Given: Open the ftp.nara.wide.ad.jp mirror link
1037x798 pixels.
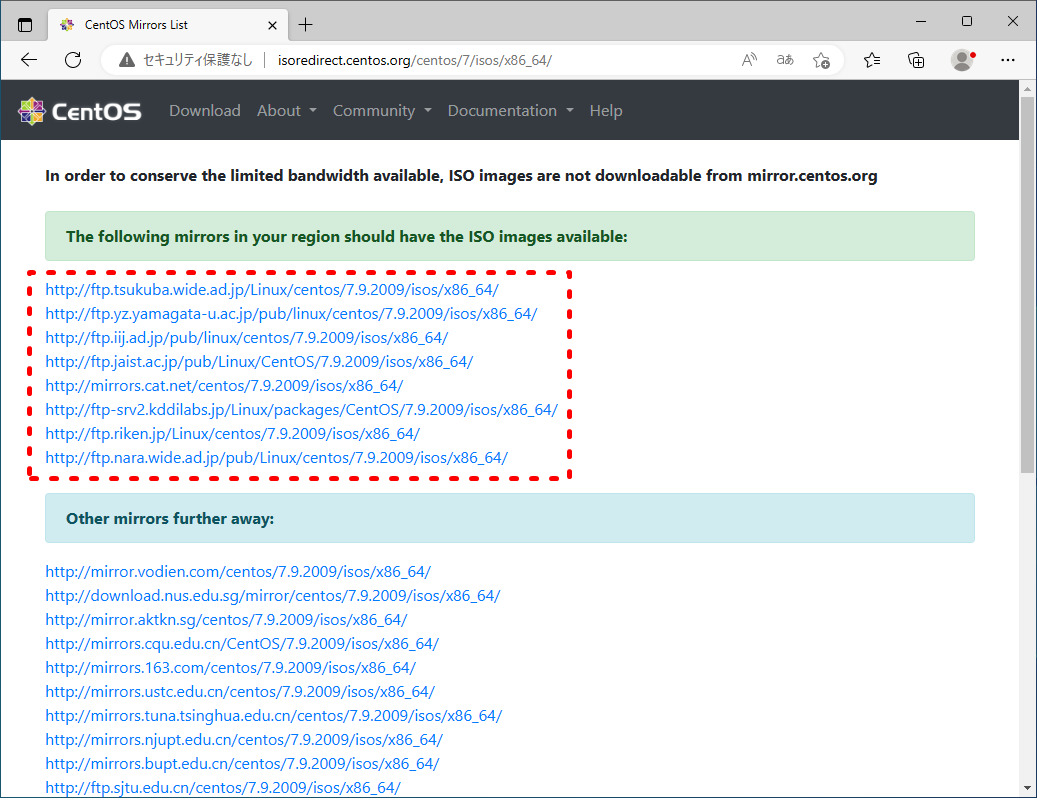Looking at the screenshot, I should click(x=276, y=458).
